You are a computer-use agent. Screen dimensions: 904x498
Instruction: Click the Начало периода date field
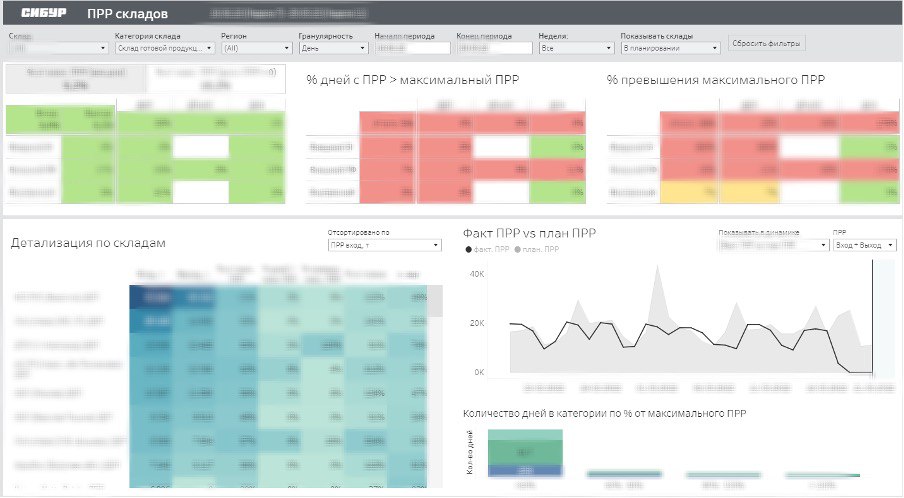coord(412,48)
